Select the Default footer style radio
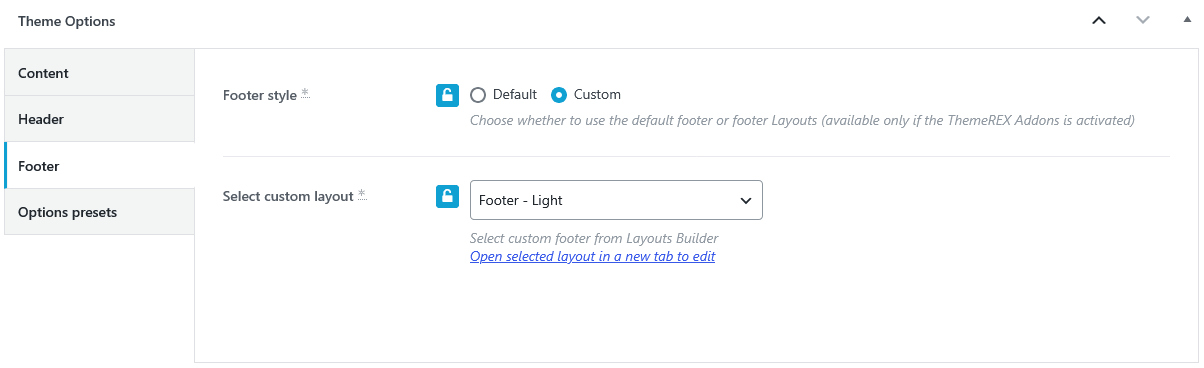 pyautogui.click(x=478, y=95)
